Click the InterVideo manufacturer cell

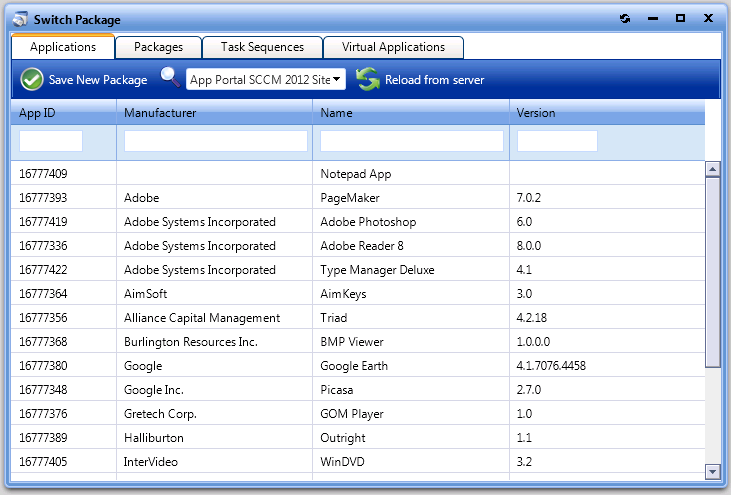214,461
